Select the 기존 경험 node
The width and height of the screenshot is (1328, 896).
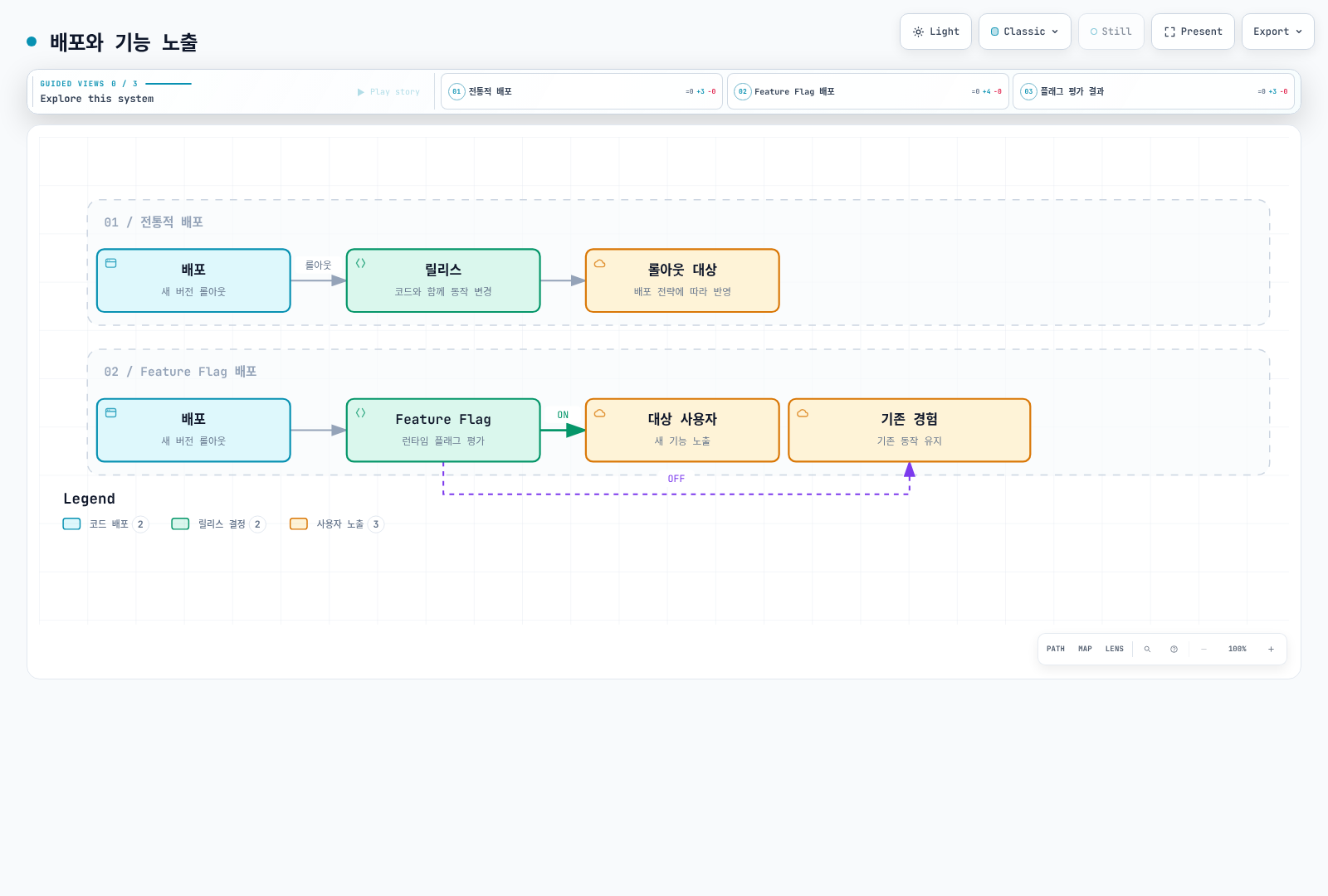(x=910, y=430)
